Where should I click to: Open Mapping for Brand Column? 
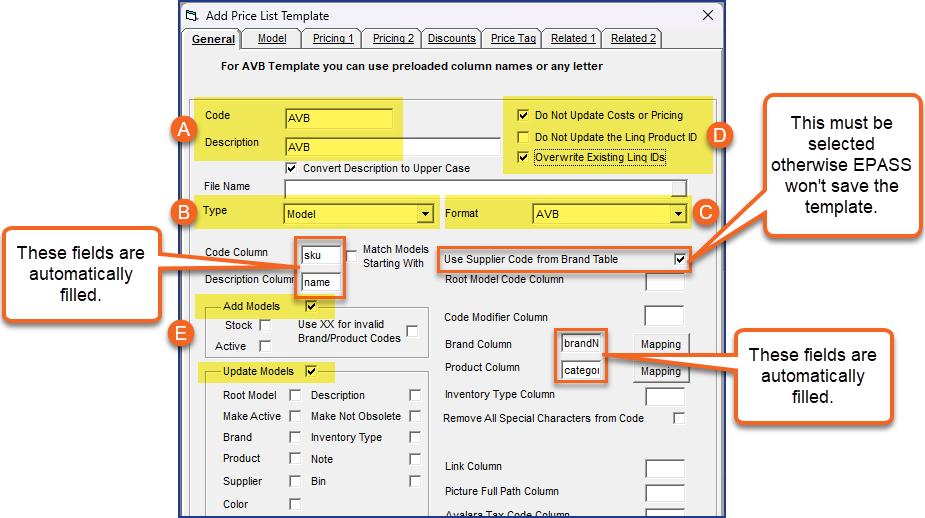point(661,344)
